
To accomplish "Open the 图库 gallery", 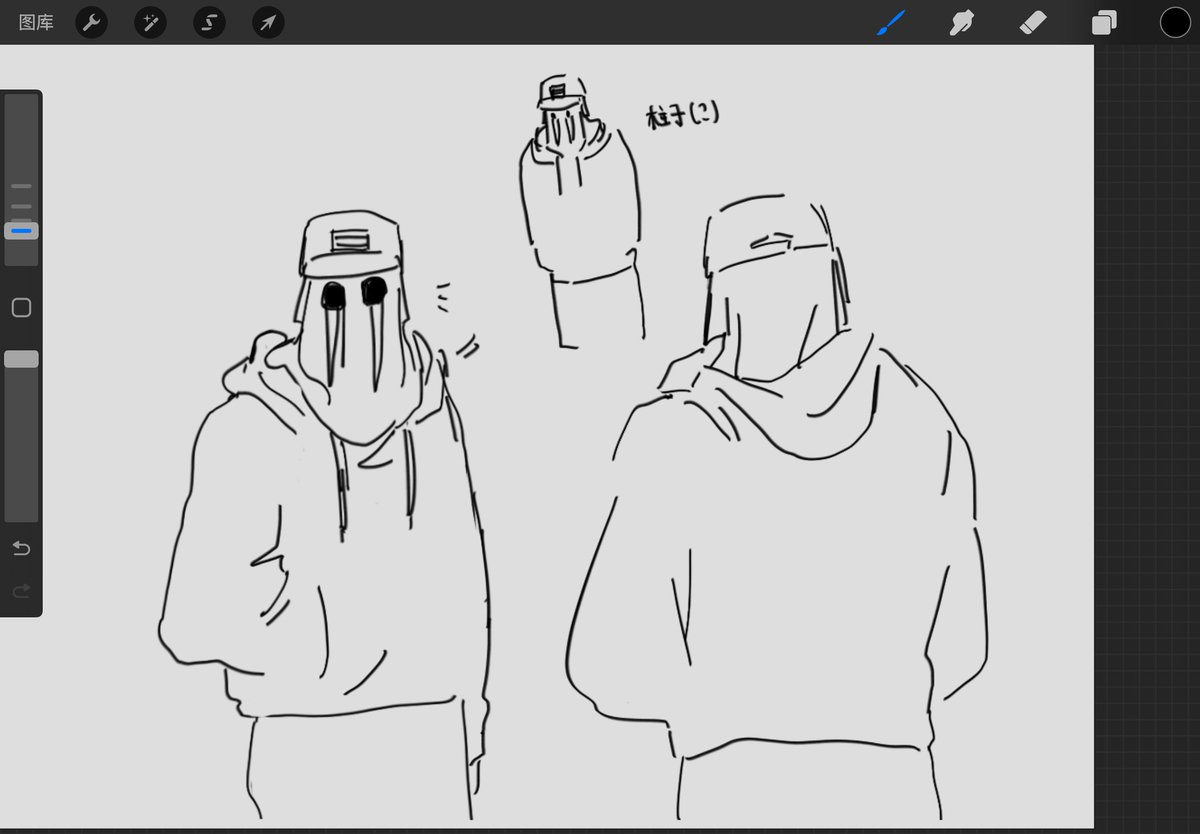I will coord(36,22).
